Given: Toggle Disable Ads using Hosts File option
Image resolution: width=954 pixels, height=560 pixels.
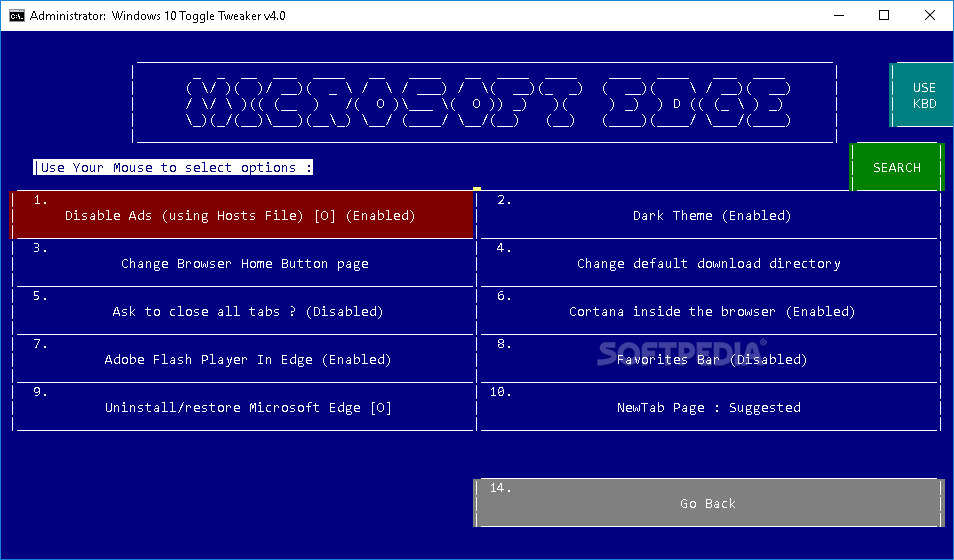Looking at the screenshot, I should (x=242, y=215).
